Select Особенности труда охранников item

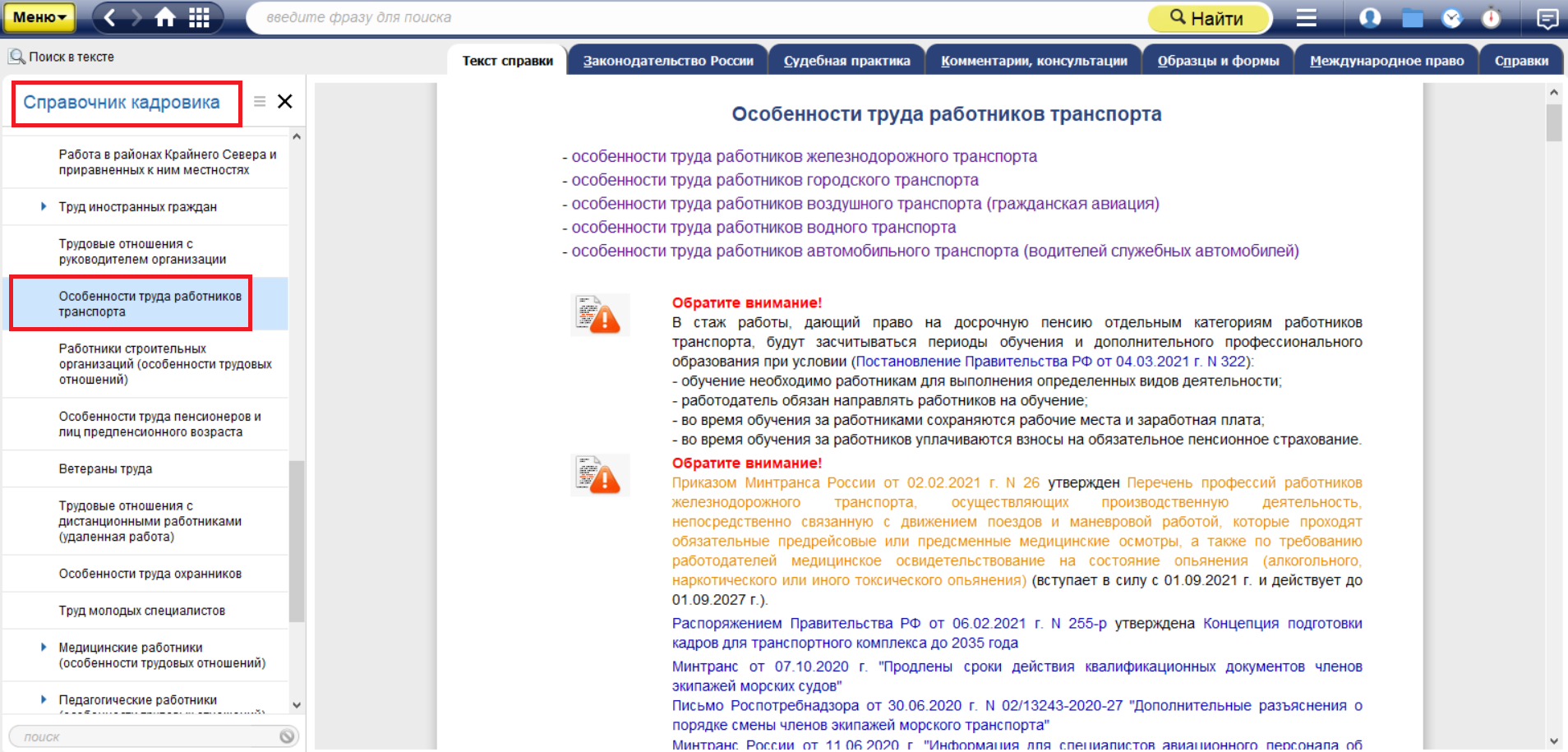pos(146,574)
